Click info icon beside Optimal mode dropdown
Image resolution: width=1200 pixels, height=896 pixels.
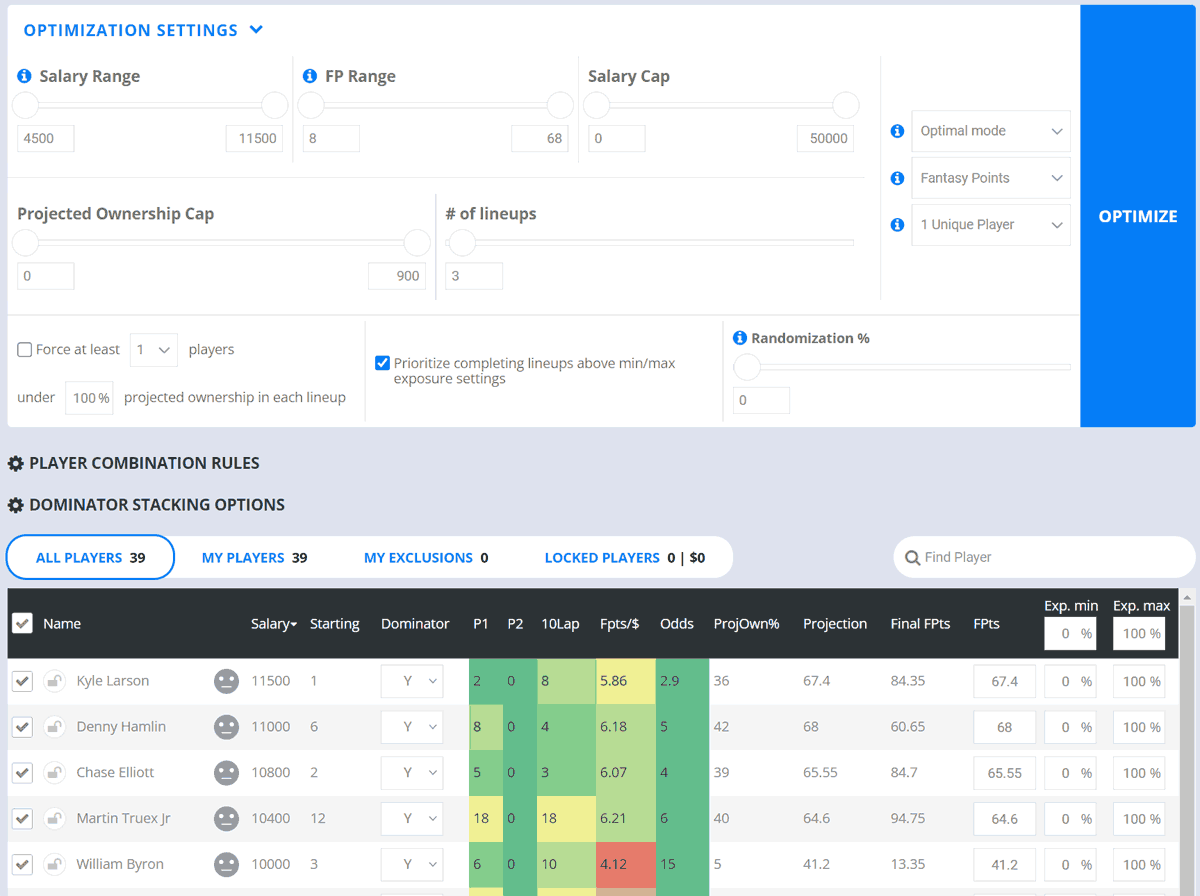897,131
